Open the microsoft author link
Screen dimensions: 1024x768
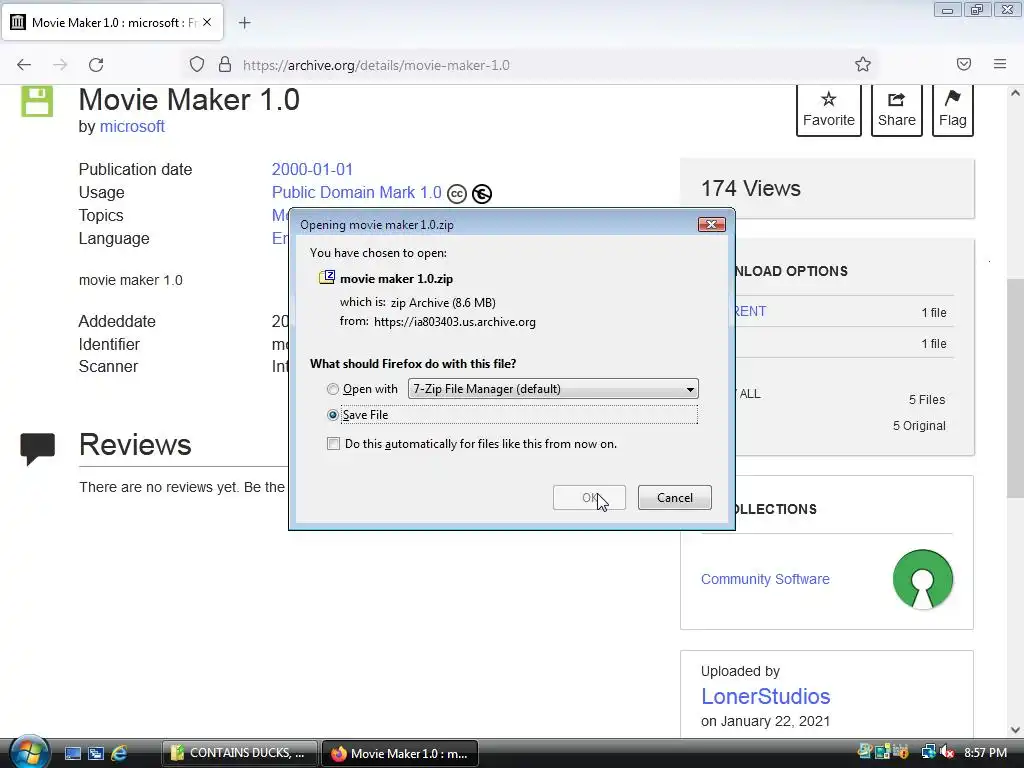132,127
